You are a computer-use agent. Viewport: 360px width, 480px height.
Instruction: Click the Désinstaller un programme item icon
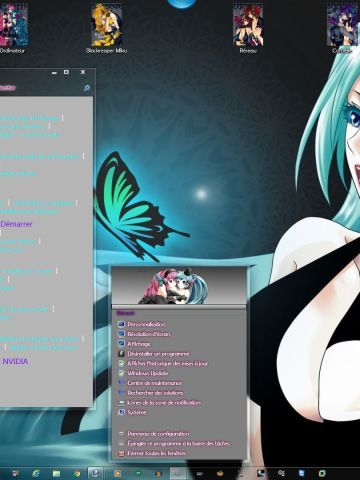tap(121, 354)
